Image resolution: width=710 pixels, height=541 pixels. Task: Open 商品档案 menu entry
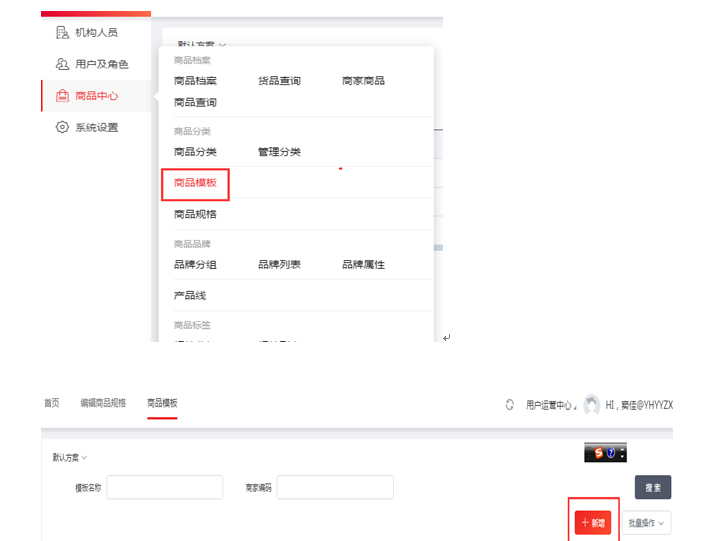pos(195,81)
